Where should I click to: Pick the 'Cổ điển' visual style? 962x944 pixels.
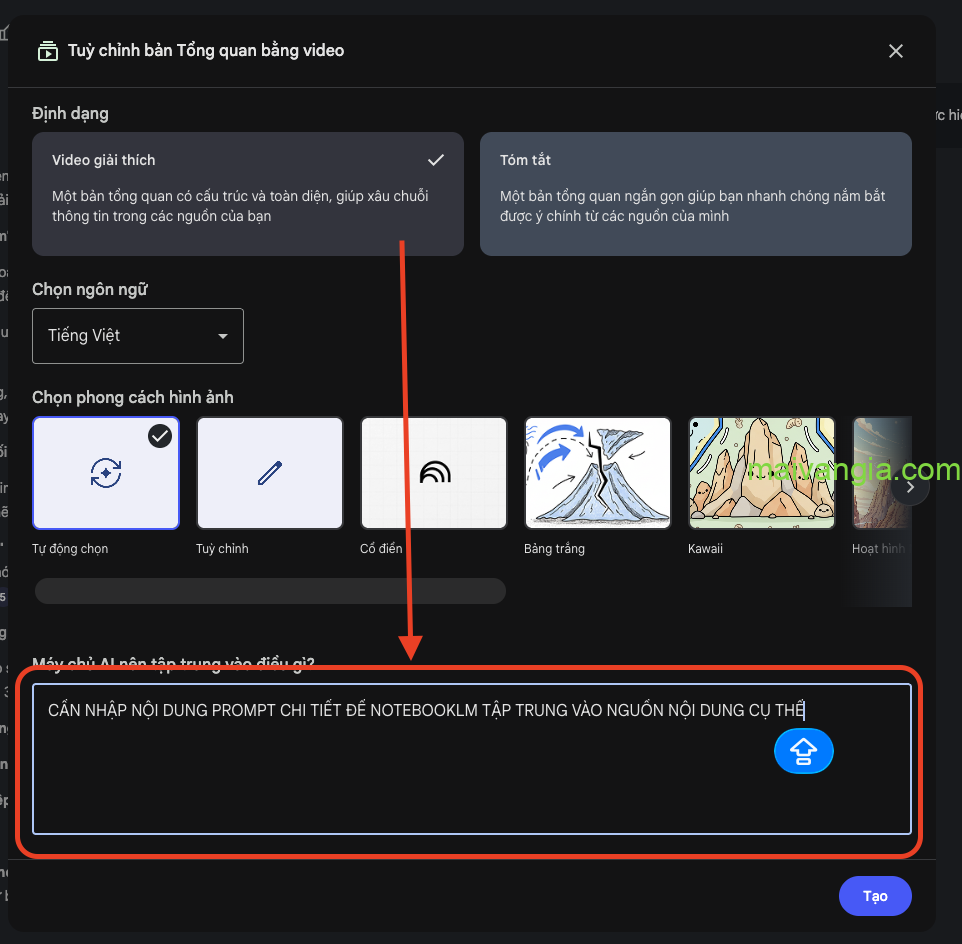434,473
